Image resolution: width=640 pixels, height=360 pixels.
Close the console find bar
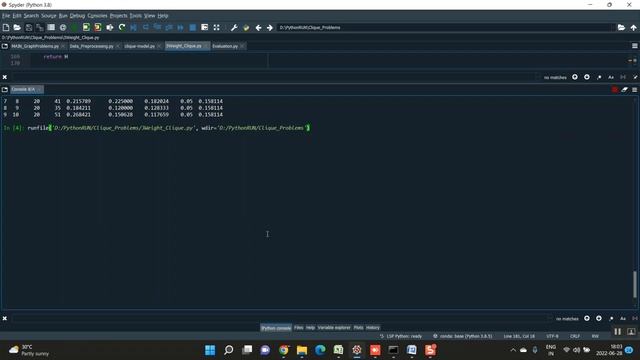click(x=4, y=318)
